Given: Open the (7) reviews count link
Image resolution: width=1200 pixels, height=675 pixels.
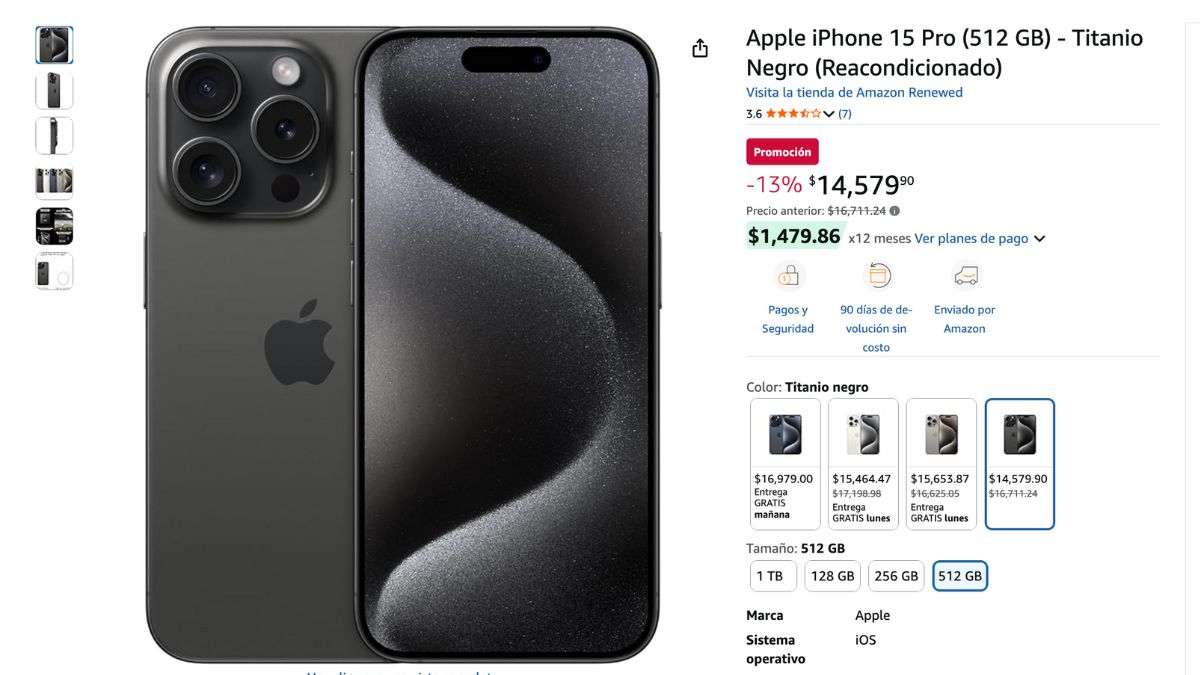Looking at the screenshot, I should click(845, 114).
